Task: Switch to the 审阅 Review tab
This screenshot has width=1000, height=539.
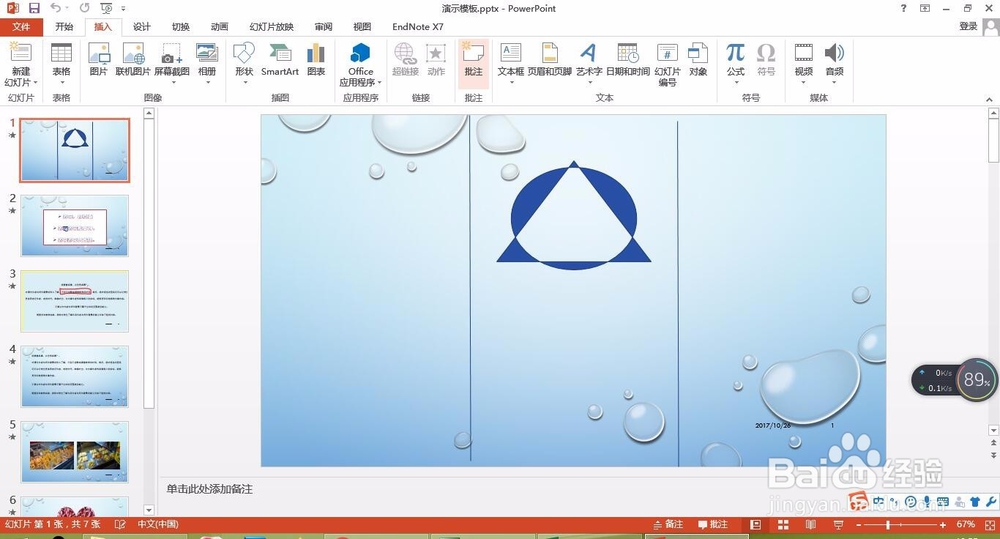Action: [323, 27]
